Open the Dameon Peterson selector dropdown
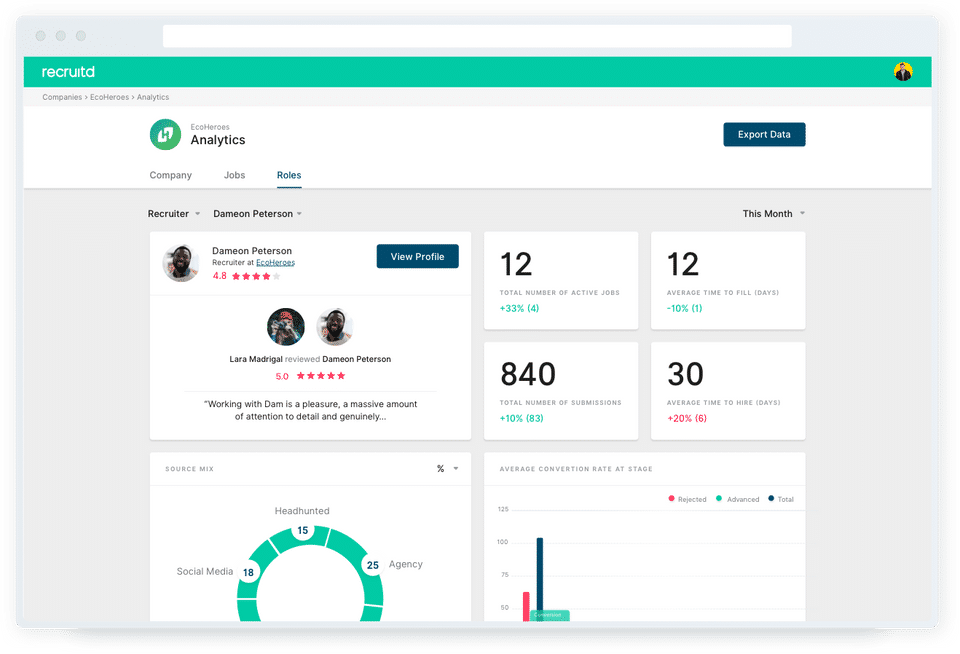This screenshot has width=960, height=654. coord(258,214)
